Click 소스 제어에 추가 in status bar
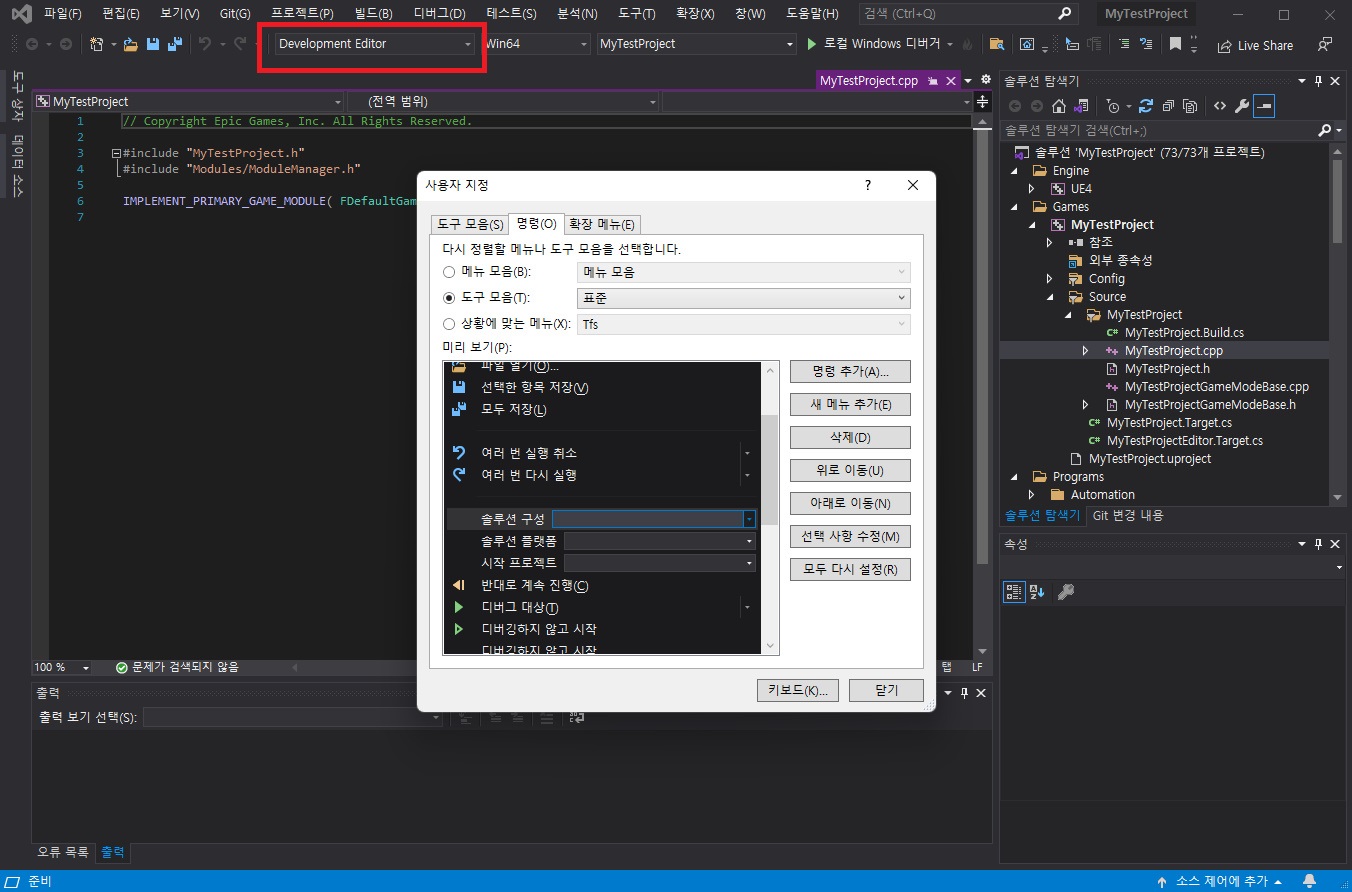 (1223, 881)
